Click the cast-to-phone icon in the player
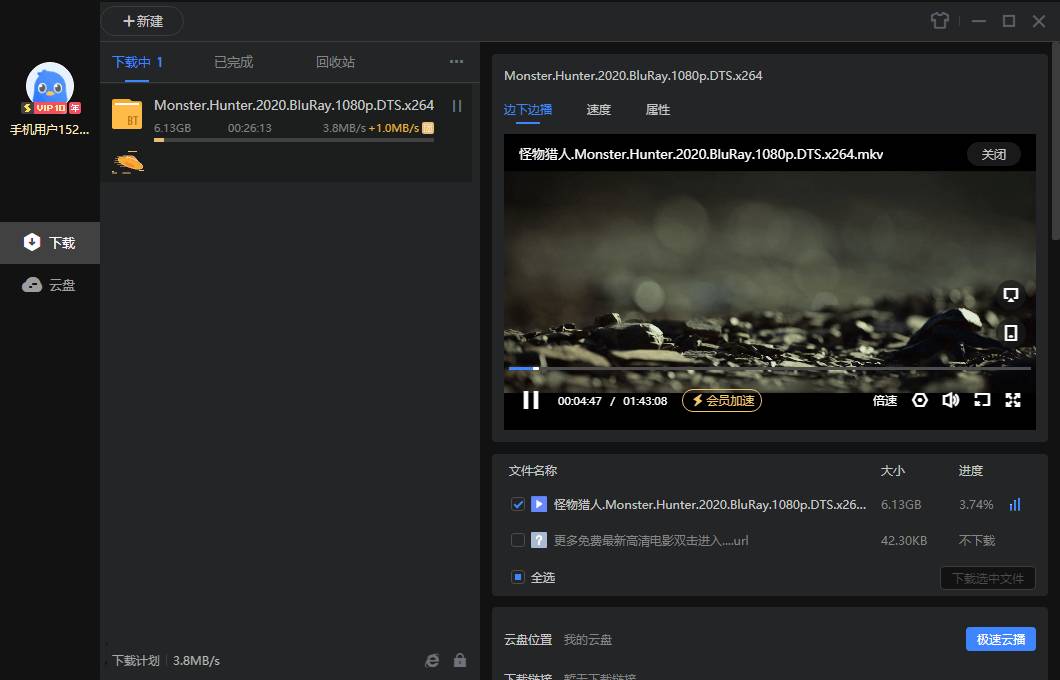The image size is (1060, 680). pyautogui.click(x=1010, y=331)
